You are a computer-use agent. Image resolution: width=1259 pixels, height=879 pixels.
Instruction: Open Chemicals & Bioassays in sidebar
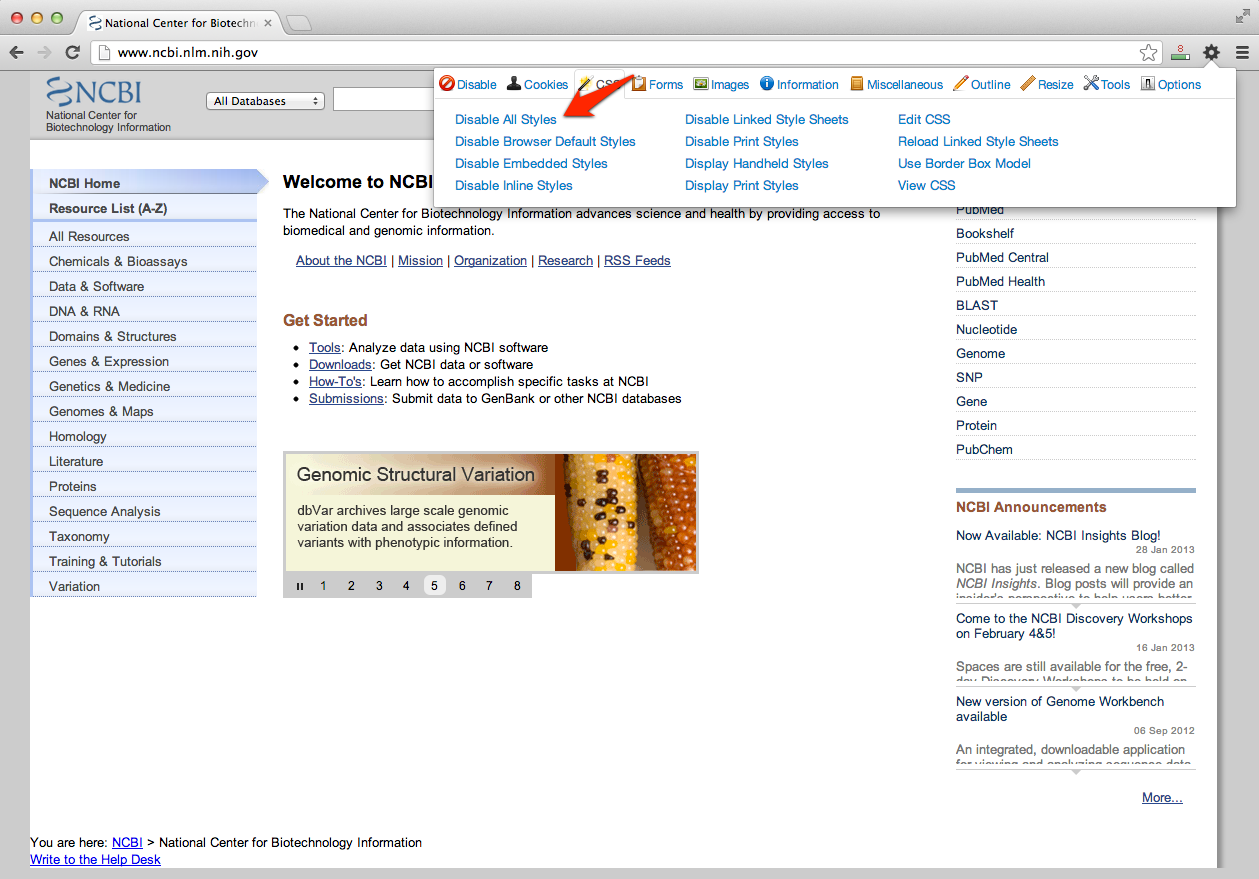click(144, 261)
